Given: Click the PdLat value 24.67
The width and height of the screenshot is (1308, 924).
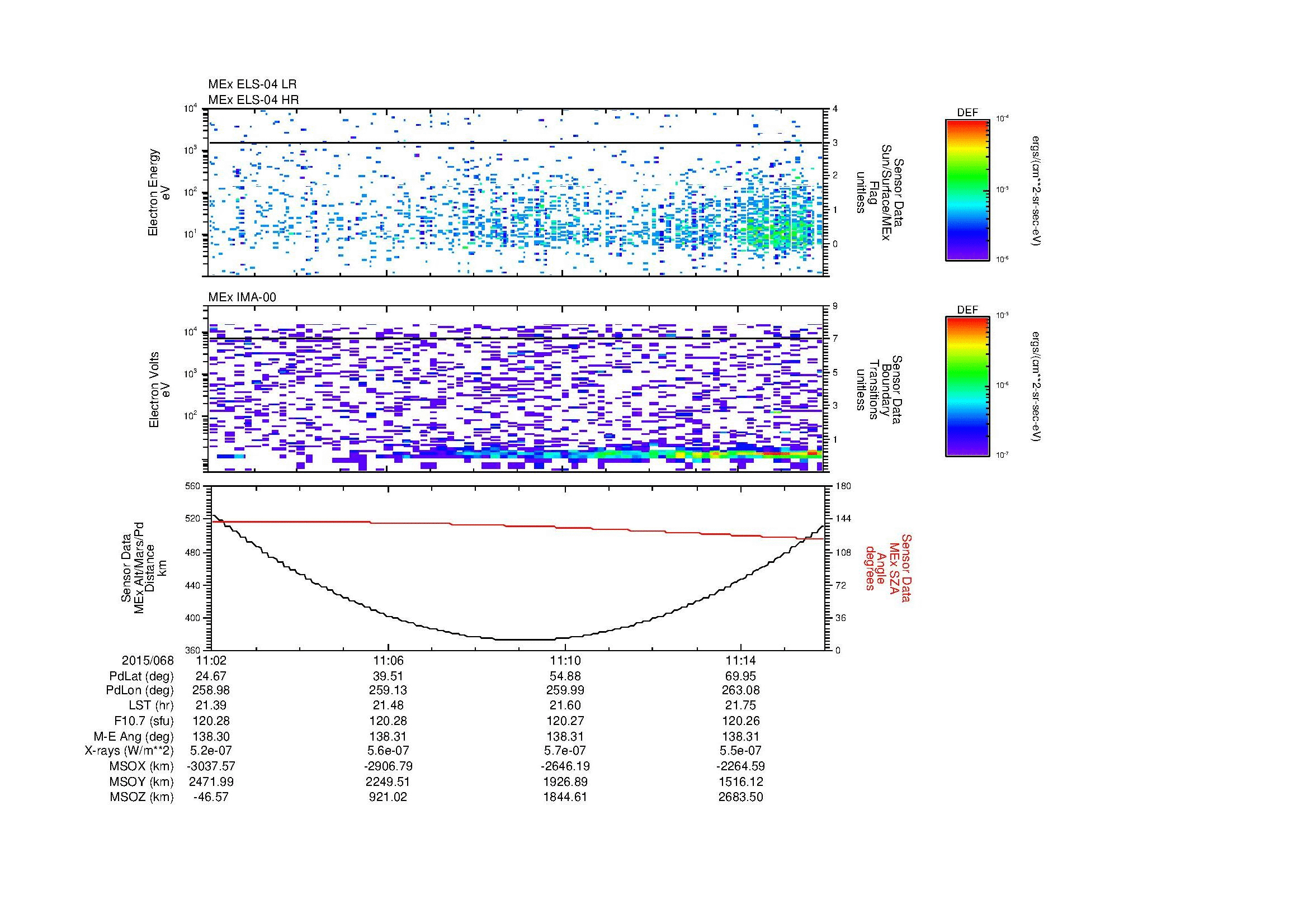Looking at the screenshot, I should pos(211,676).
